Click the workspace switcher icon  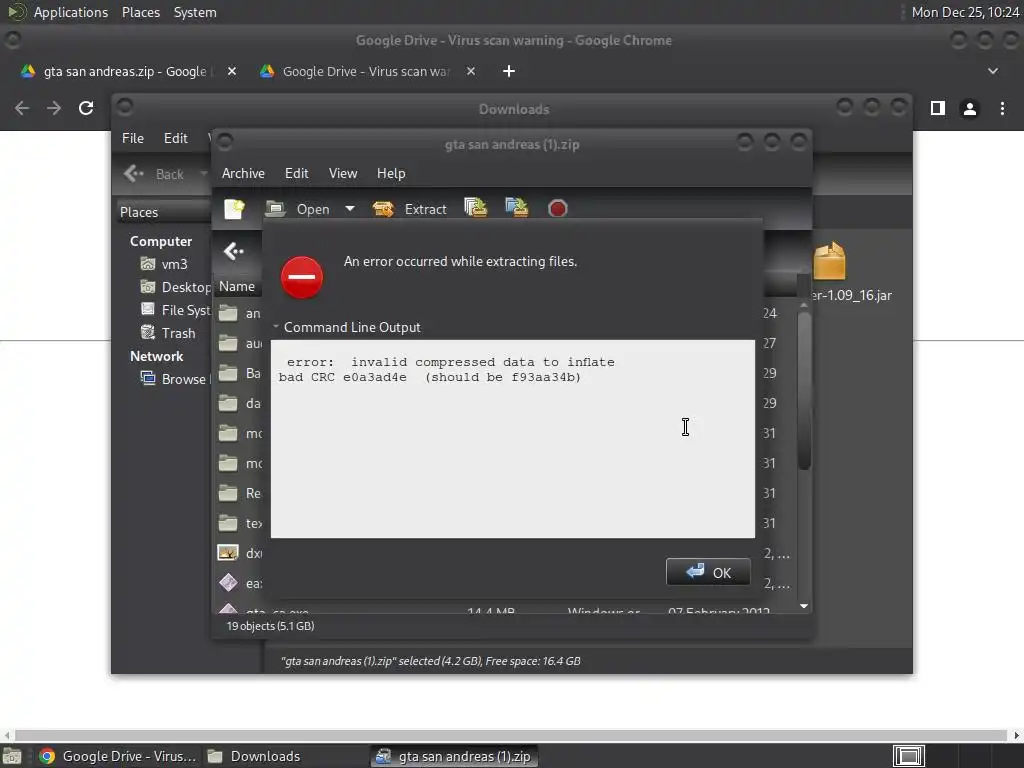coord(909,756)
